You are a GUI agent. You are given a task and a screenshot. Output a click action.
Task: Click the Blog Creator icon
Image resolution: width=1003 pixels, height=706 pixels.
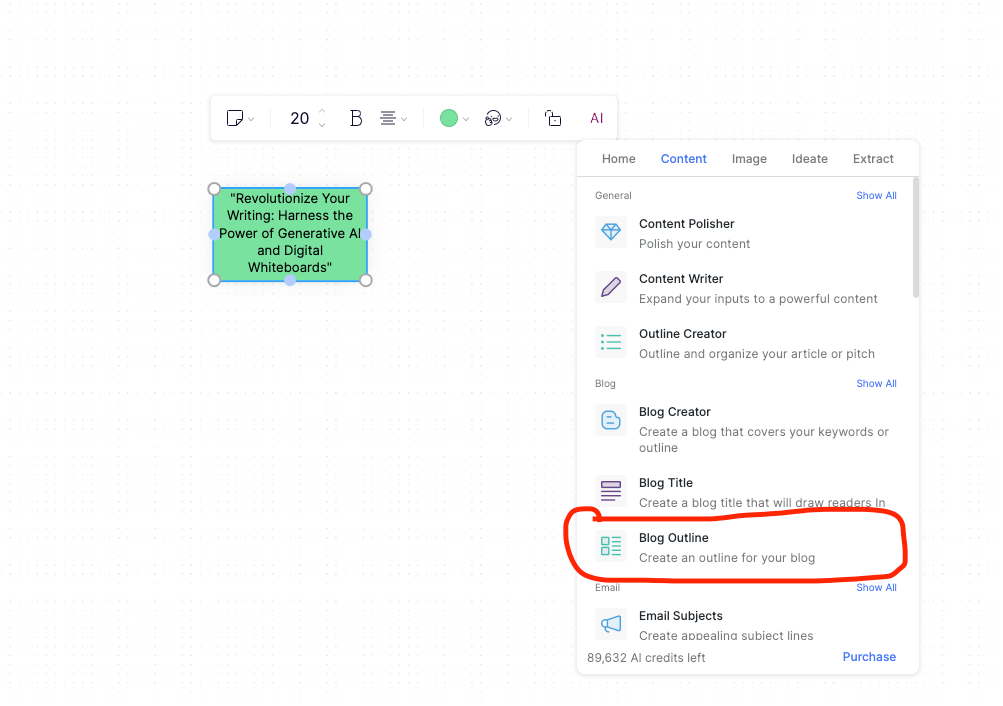[x=611, y=420]
